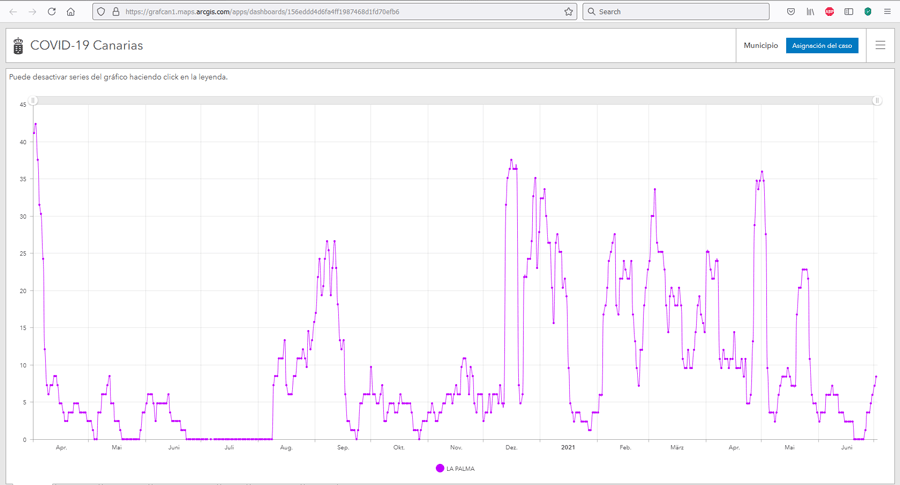Toggle the browser sidebar icon
Viewport: 900px width, 485px height.
pyautogui.click(x=848, y=12)
